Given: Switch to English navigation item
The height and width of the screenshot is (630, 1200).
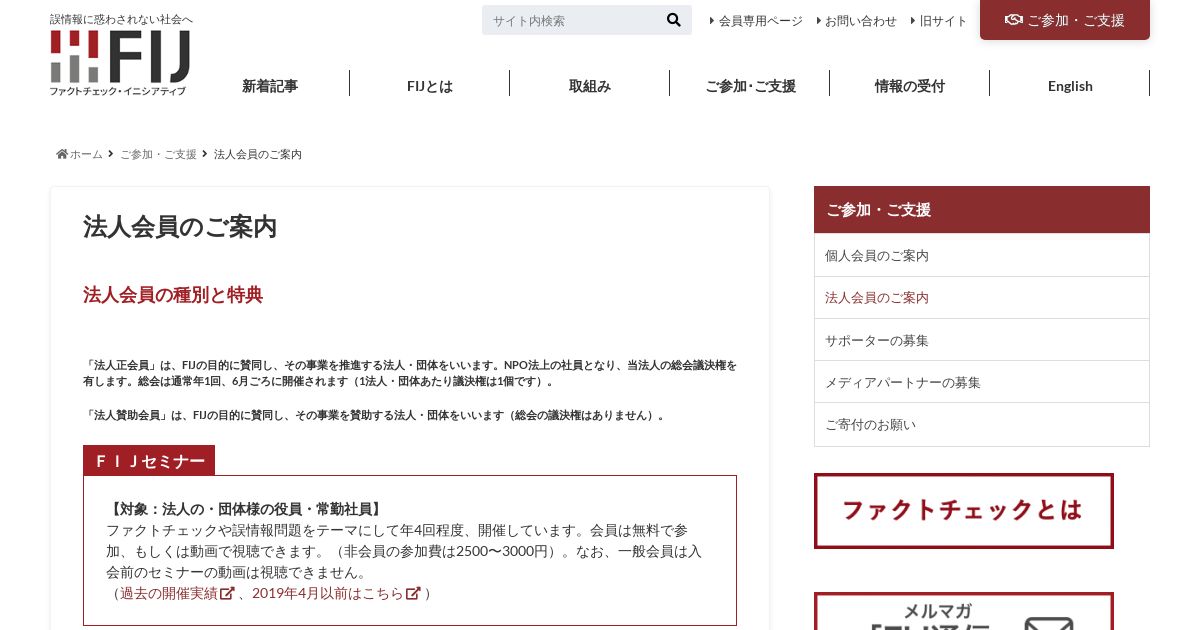Looking at the screenshot, I should pyautogui.click(x=1070, y=85).
